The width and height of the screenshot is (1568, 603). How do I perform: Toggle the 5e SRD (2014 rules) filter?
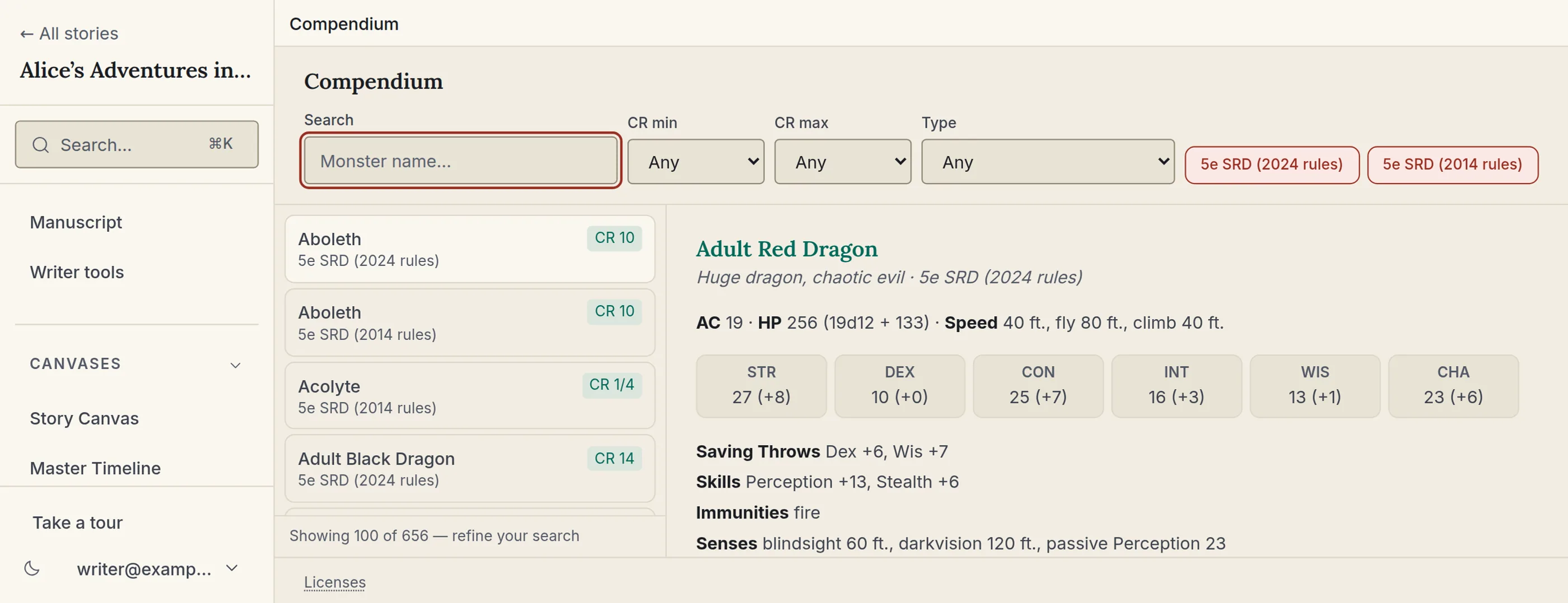pos(1452,164)
